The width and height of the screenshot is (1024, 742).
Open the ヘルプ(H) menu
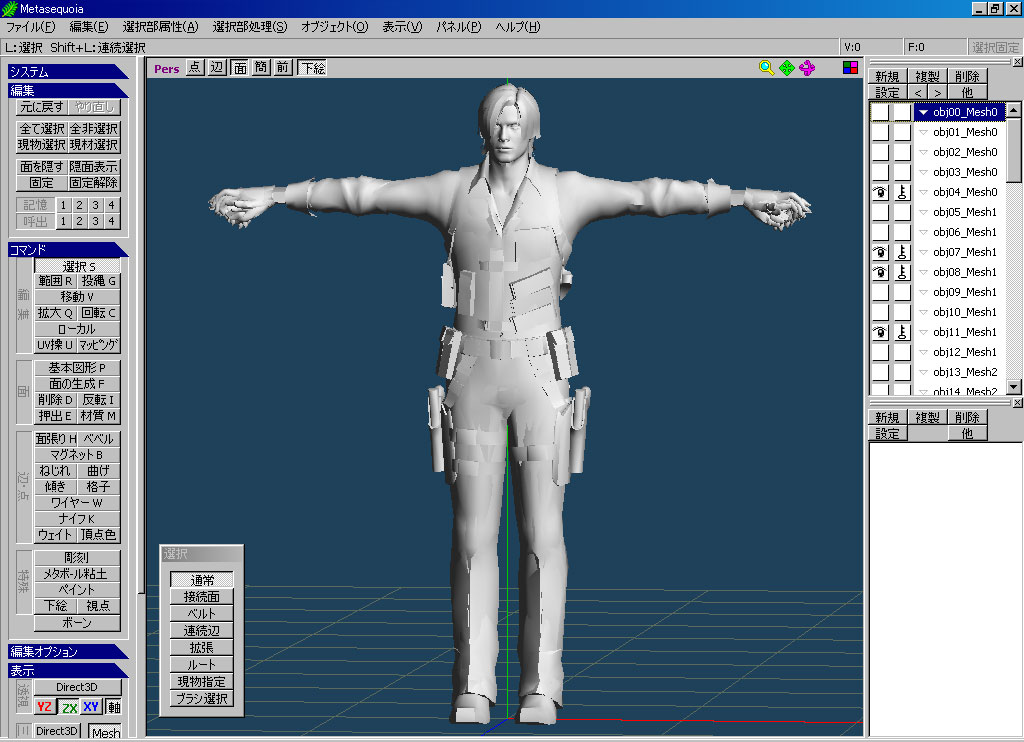(x=518, y=27)
